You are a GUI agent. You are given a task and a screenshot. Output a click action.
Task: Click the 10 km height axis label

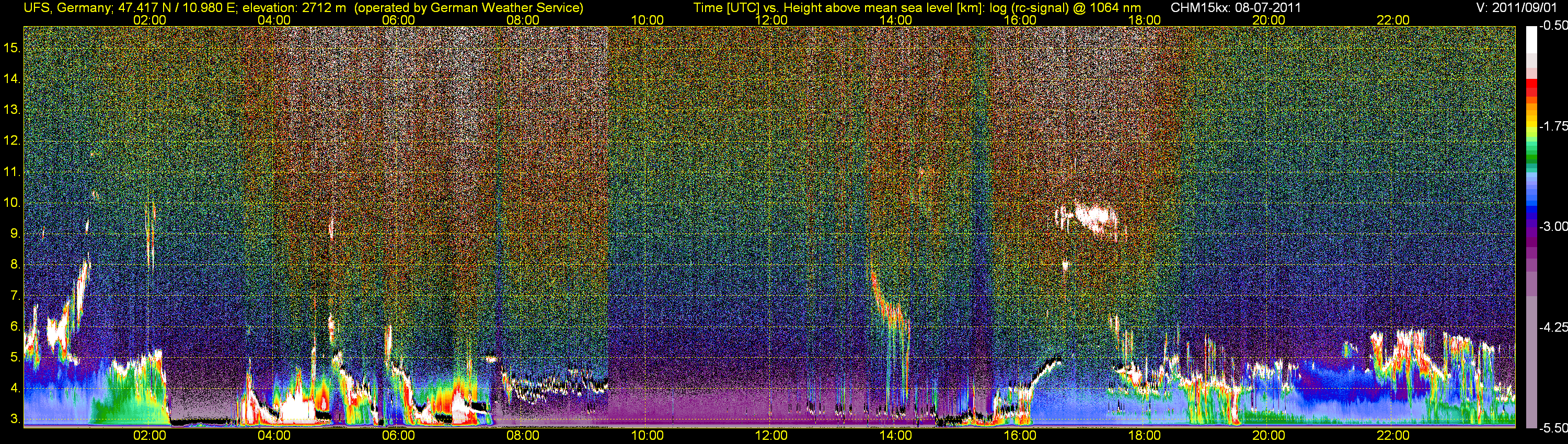[12, 203]
